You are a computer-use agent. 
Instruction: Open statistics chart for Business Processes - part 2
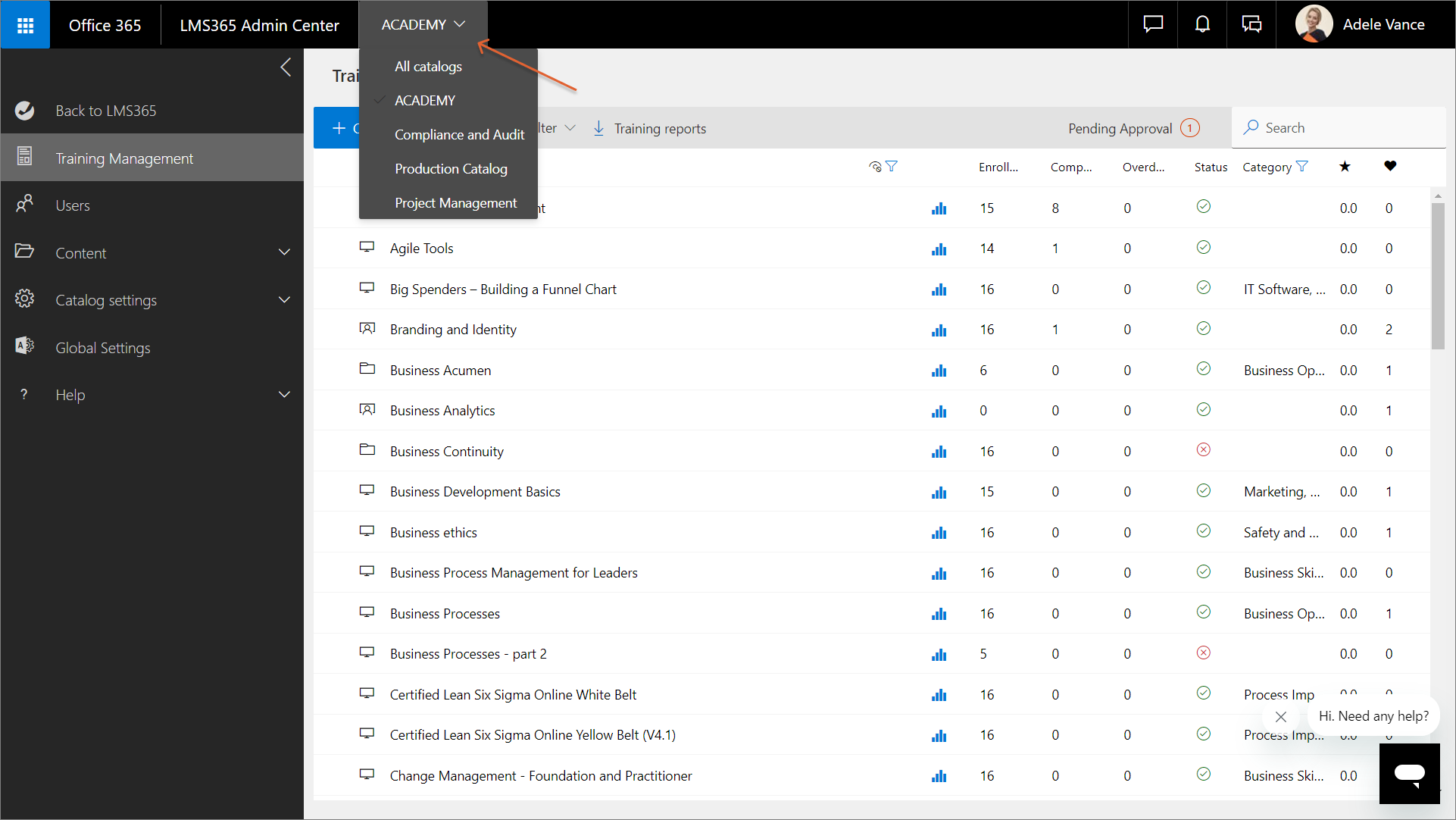click(939, 654)
